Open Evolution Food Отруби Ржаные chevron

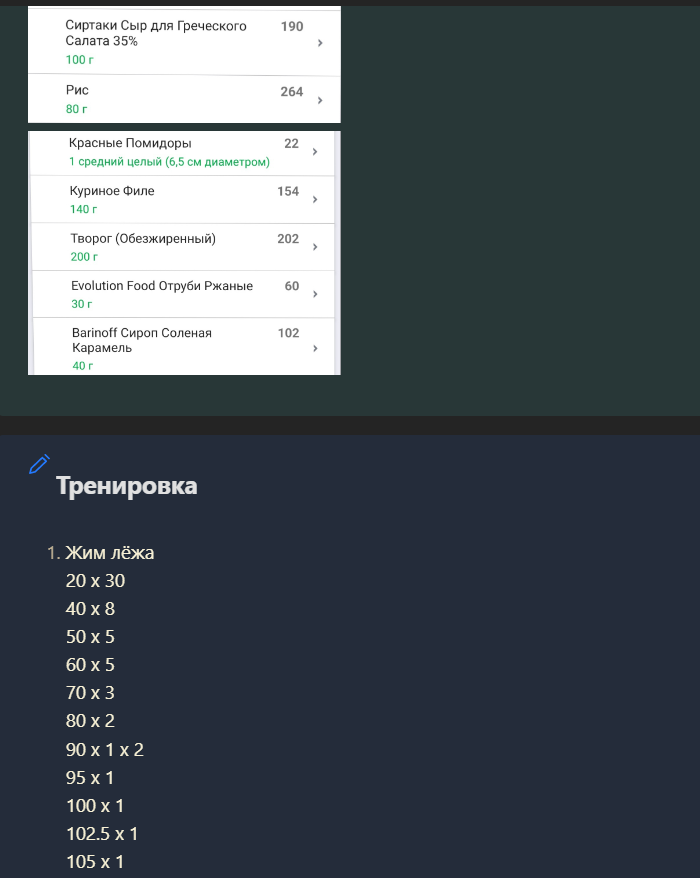tap(315, 294)
